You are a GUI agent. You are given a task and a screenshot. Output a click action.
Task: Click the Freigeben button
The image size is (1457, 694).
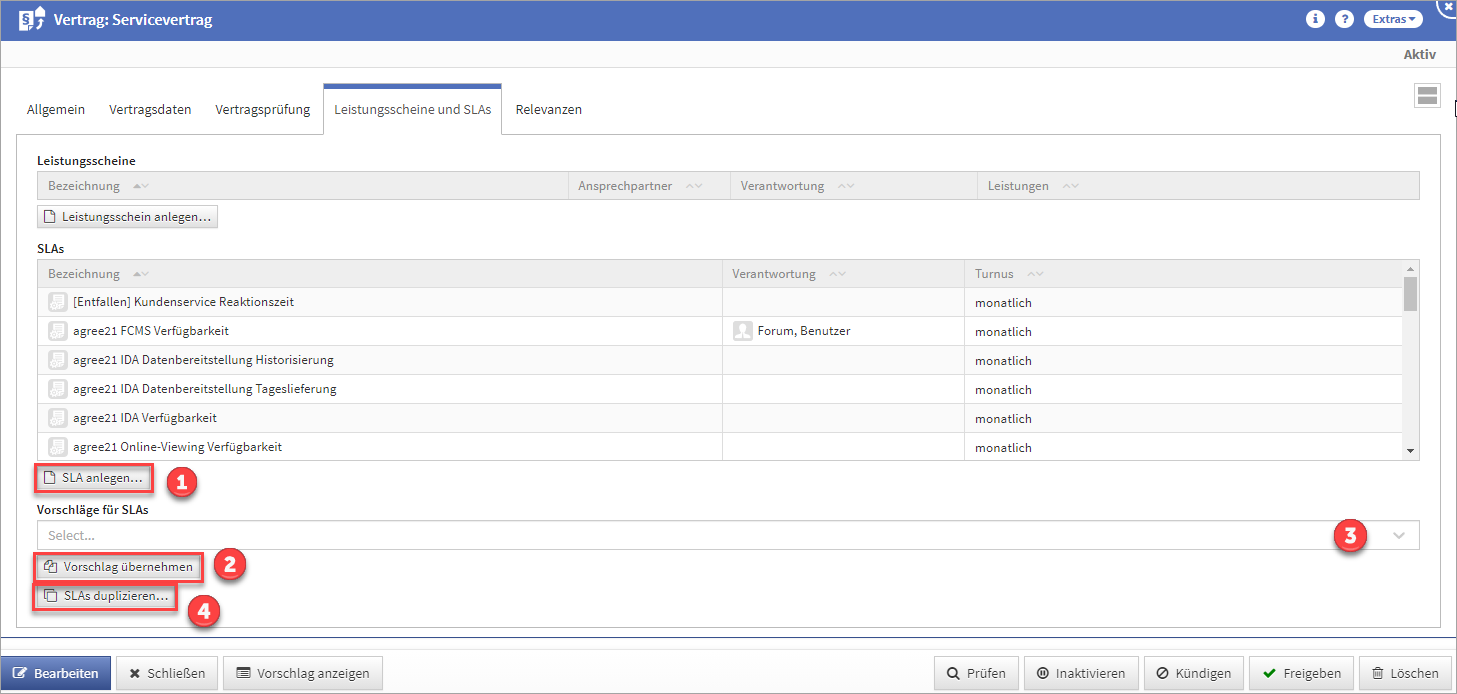(x=1301, y=673)
